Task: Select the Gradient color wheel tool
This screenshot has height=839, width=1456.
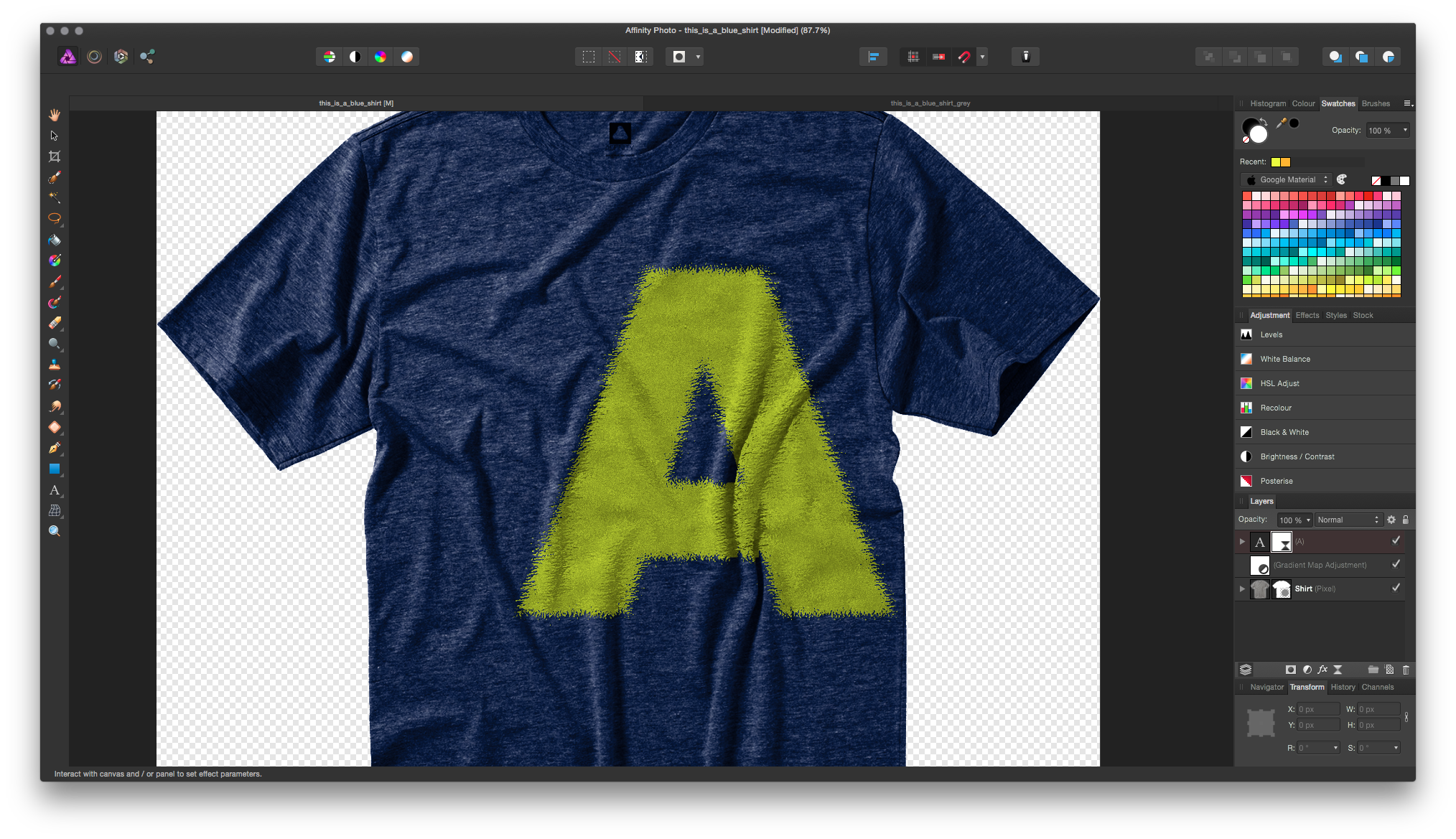Action: tap(55, 261)
